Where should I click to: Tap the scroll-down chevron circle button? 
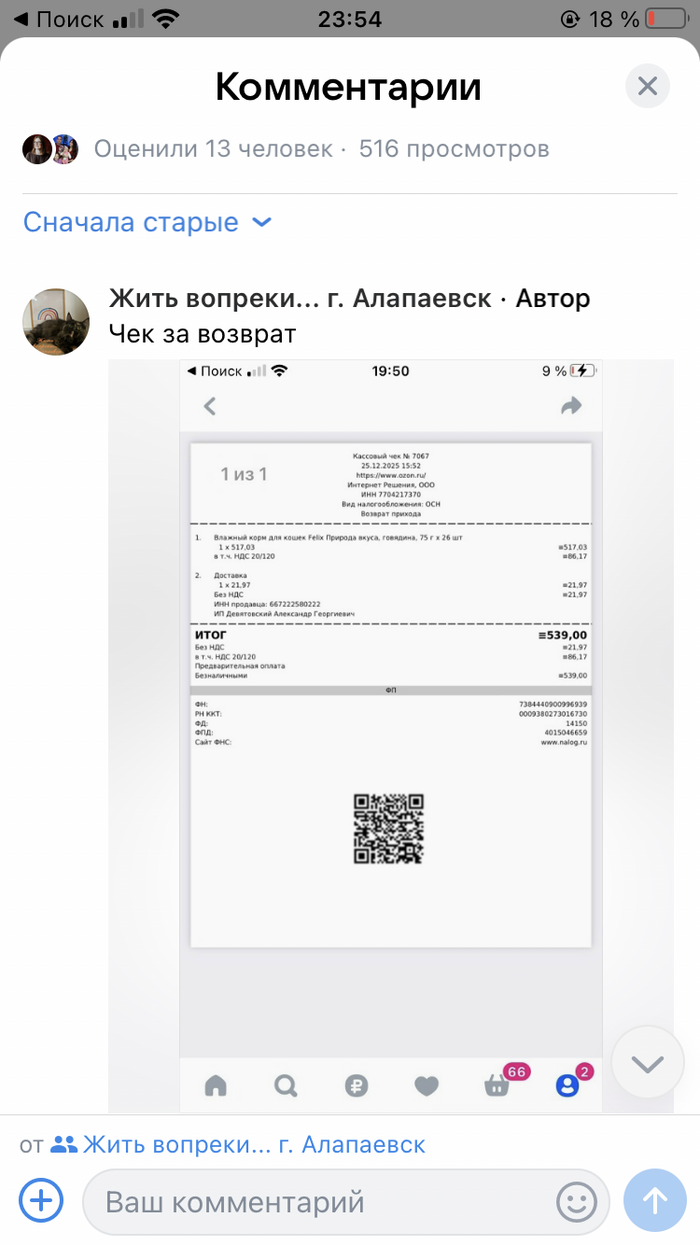647,1063
